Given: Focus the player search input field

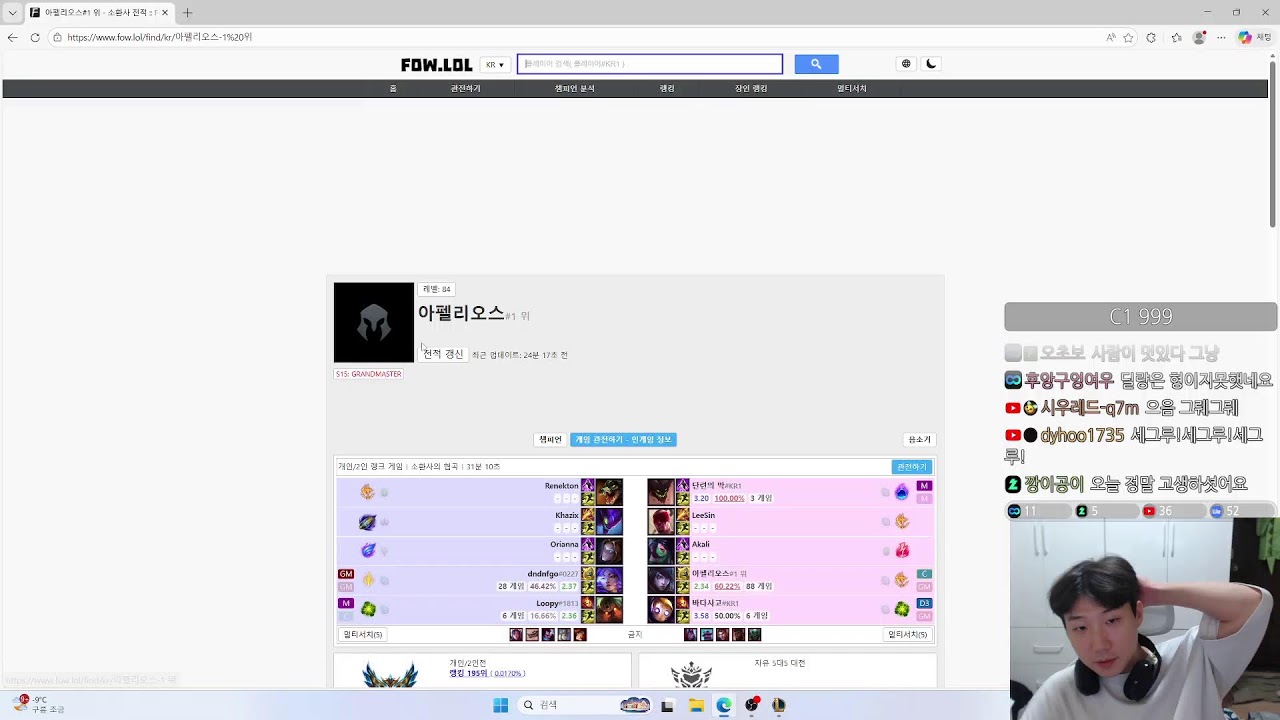Looking at the screenshot, I should pyautogui.click(x=650, y=64).
